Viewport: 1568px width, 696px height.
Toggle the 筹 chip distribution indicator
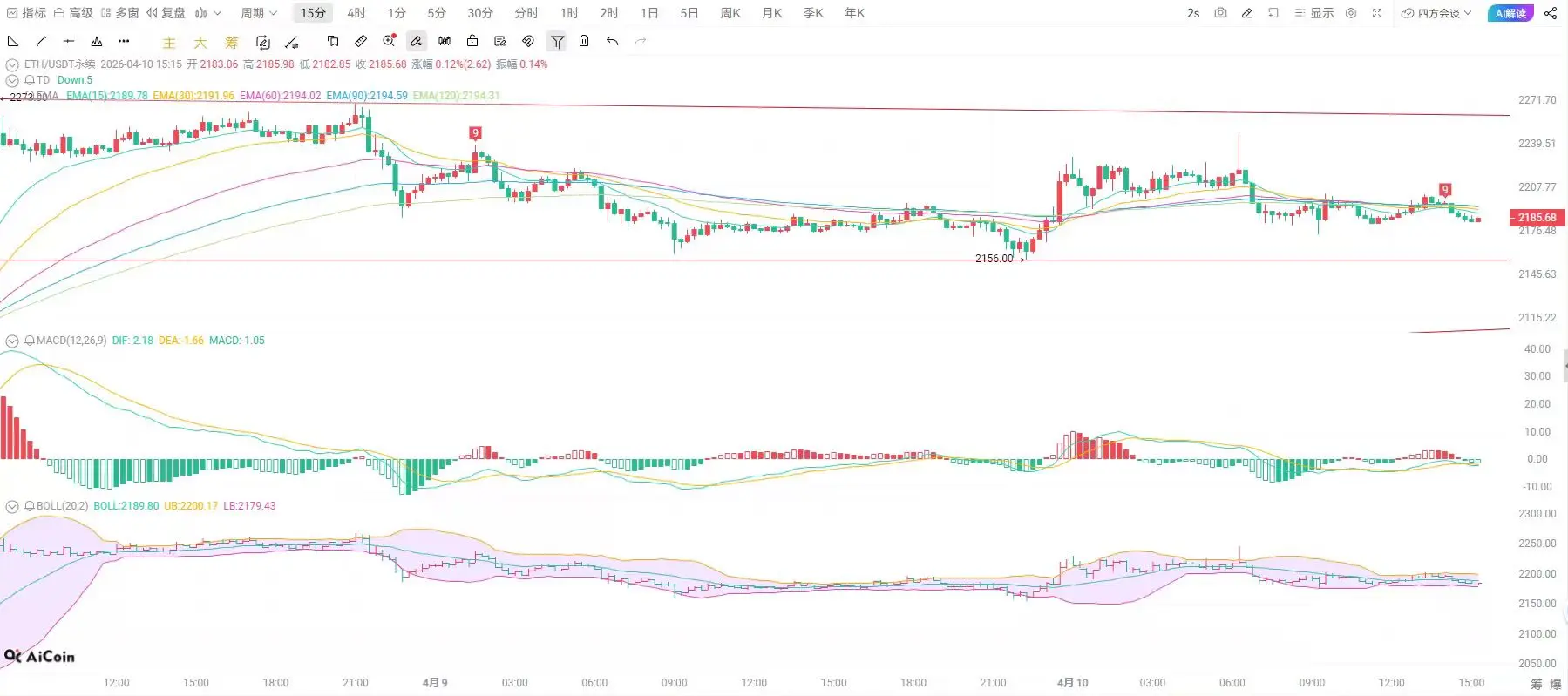click(x=231, y=42)
